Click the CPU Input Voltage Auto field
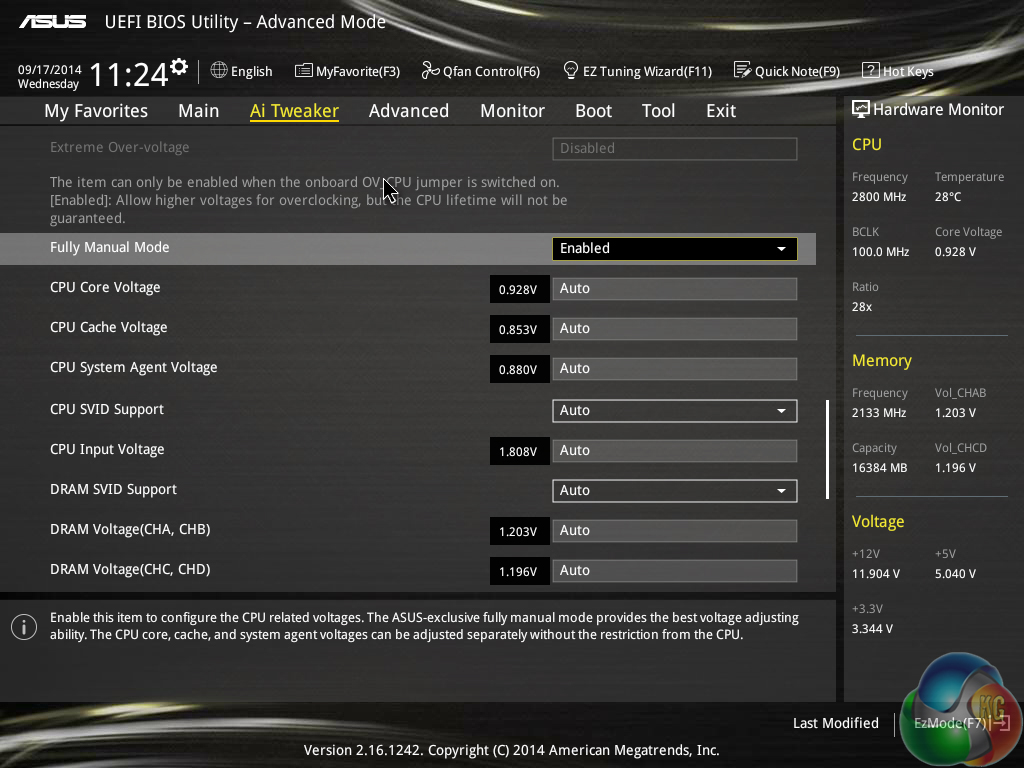 [675, 451]
